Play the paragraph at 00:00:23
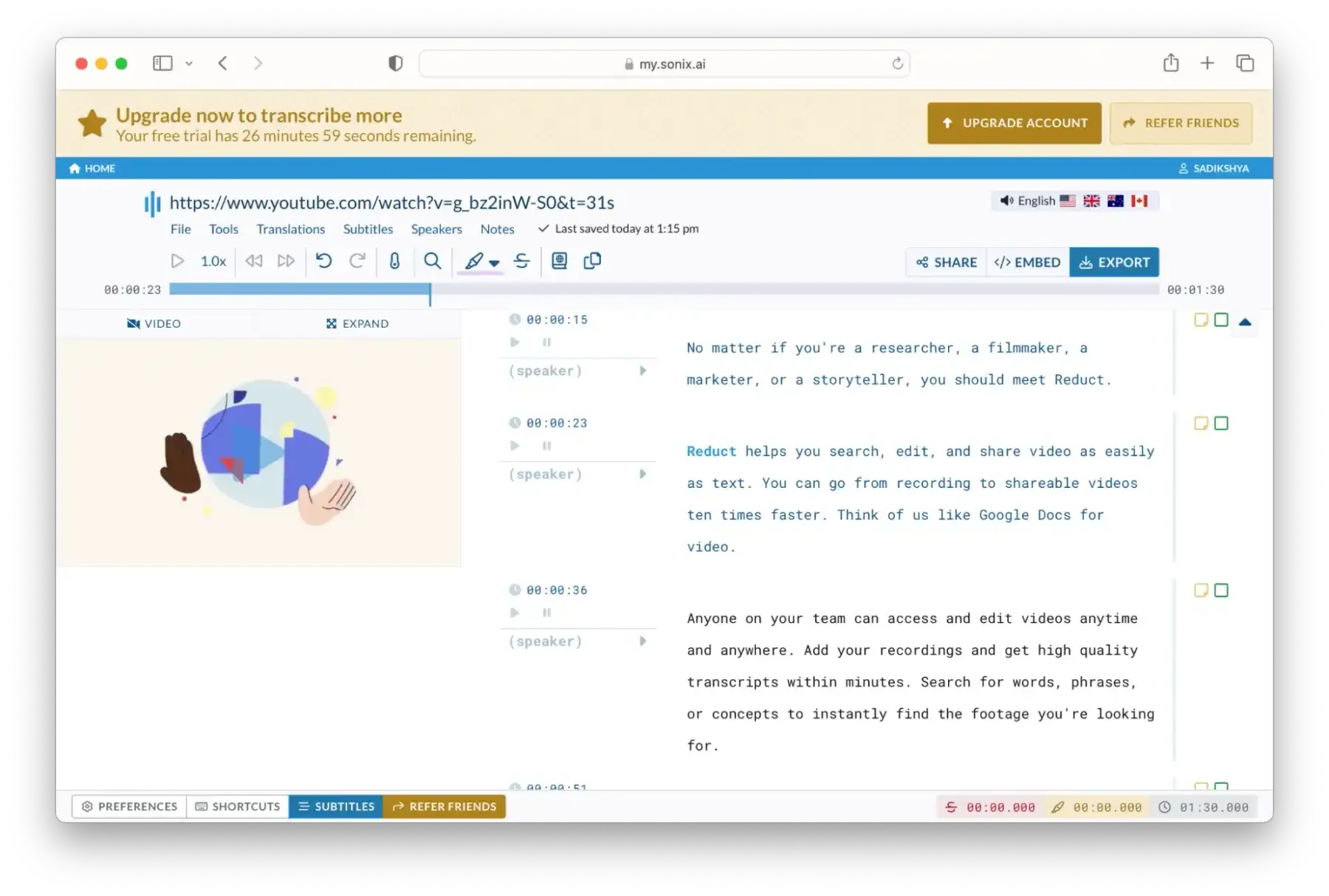This screenshot has width=1329, height=896. coord(515,445)
